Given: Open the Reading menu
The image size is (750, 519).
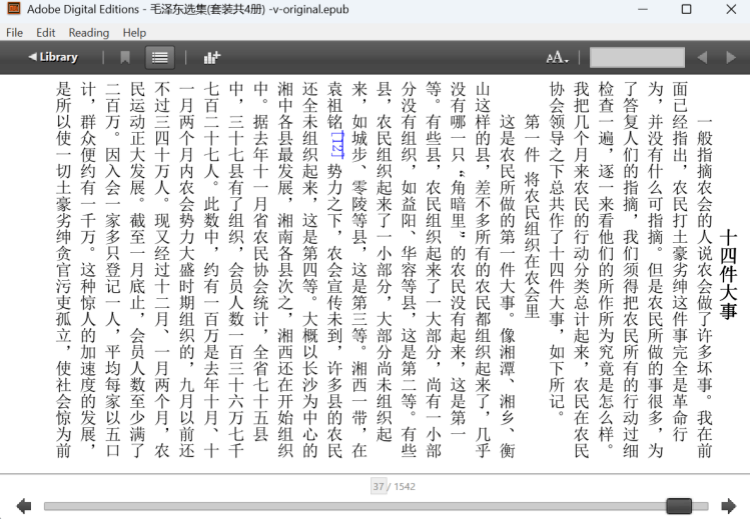Looking at the screenshot, I should coord(88,33).
